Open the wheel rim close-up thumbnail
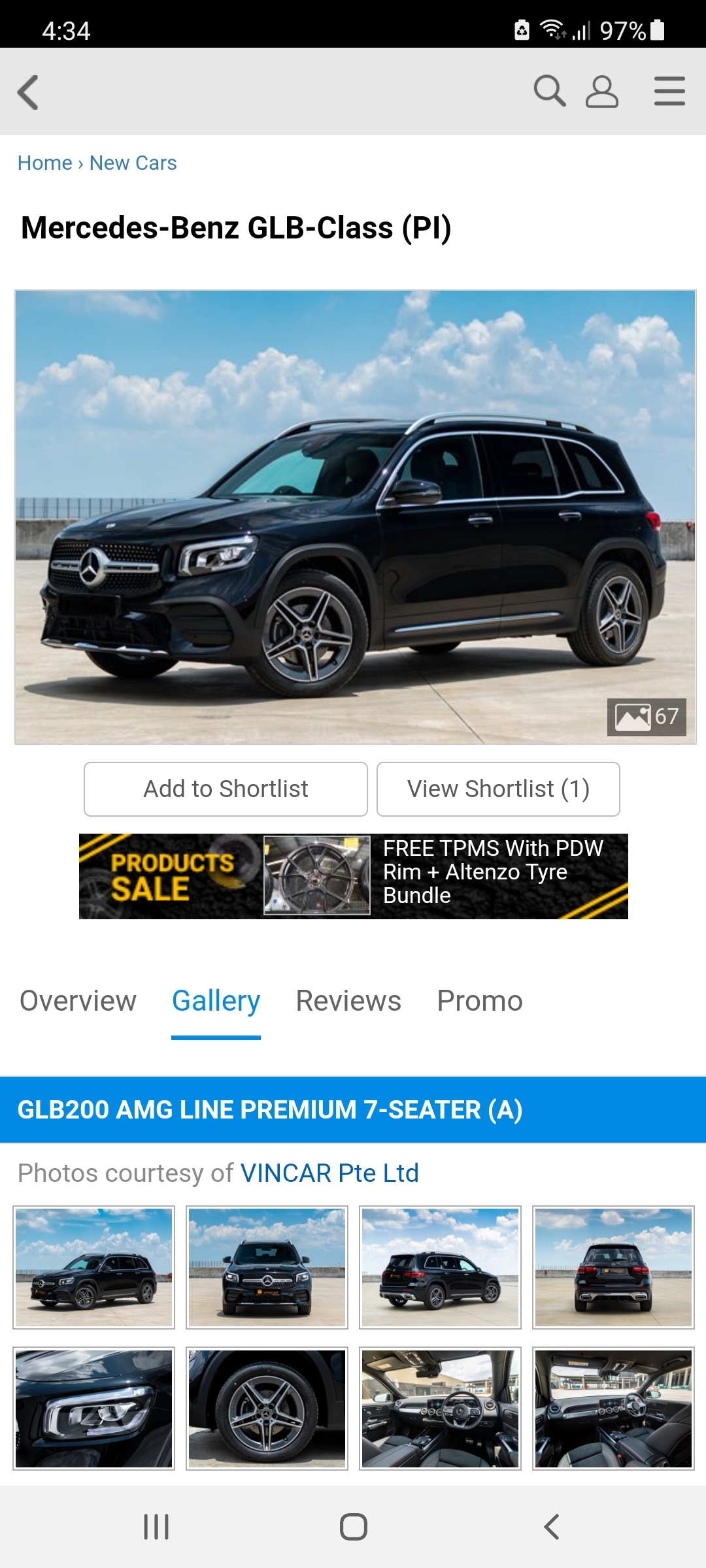 (267, 1408)
